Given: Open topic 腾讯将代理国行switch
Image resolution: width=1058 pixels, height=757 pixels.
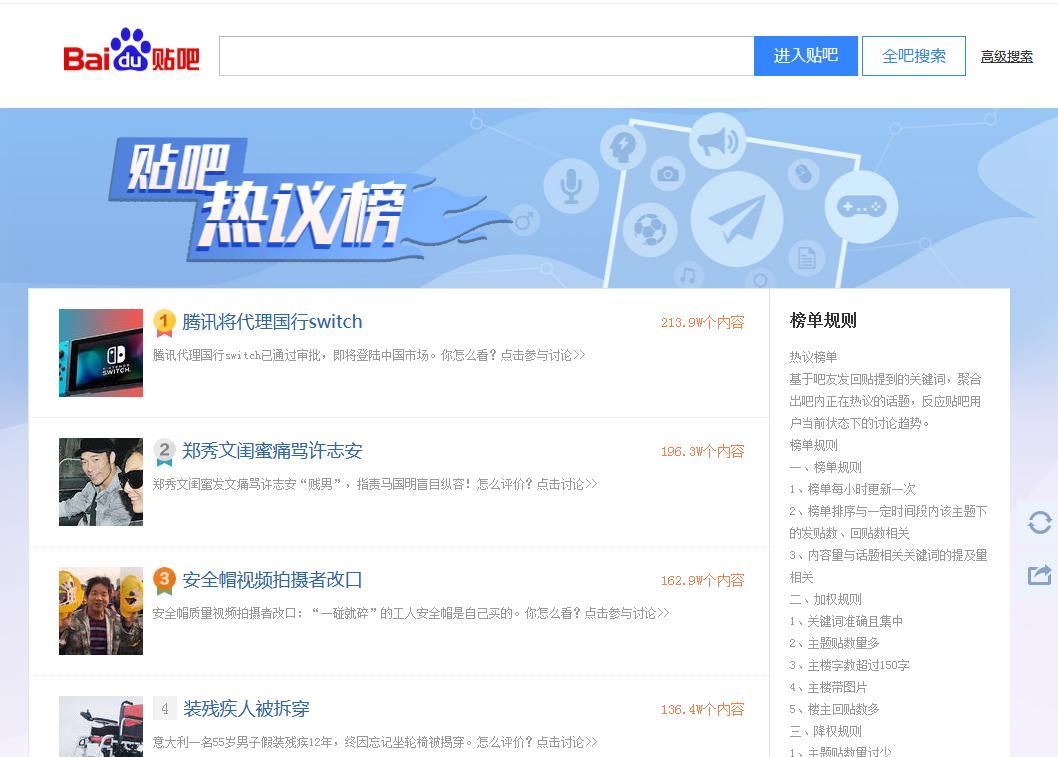Looking at the screenshot, I should coord(272,322).
